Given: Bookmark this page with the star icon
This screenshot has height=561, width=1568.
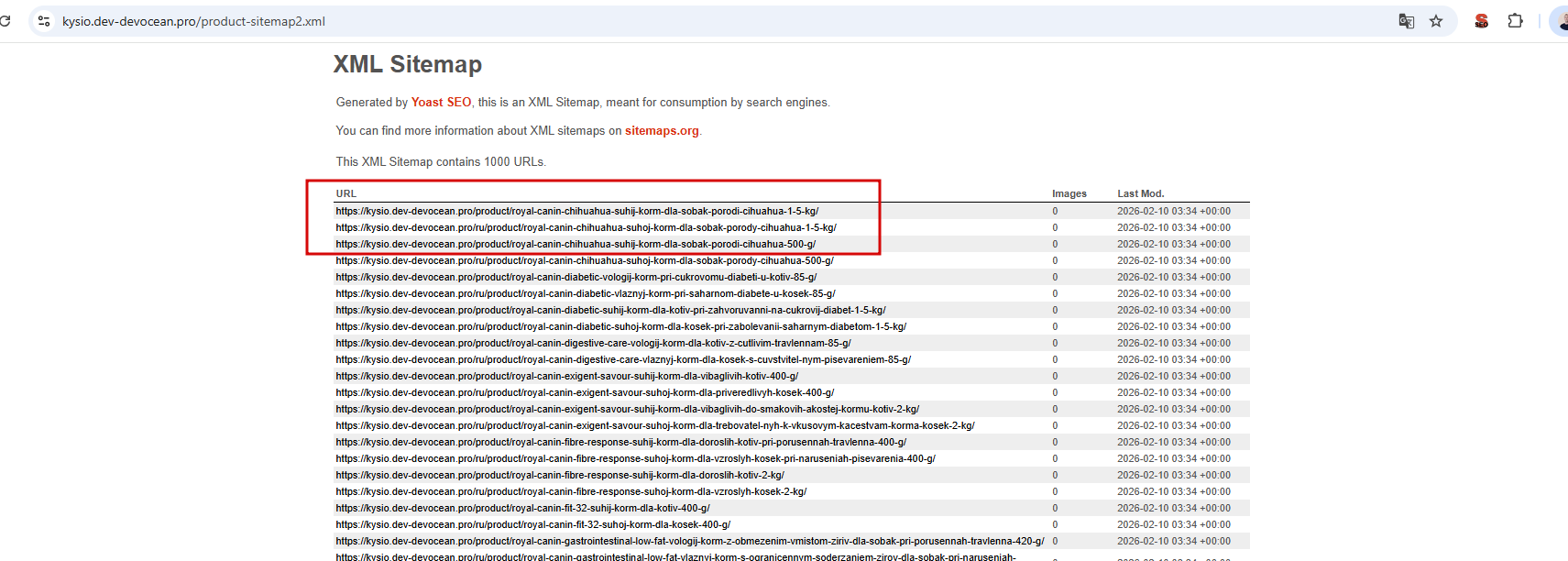Looking at the screenshot, I should tap(1436, 21).
